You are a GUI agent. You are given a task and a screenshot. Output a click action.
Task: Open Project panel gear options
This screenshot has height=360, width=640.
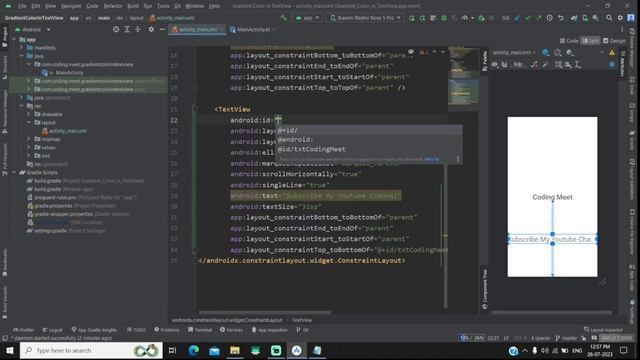click(x=151, y=29)
